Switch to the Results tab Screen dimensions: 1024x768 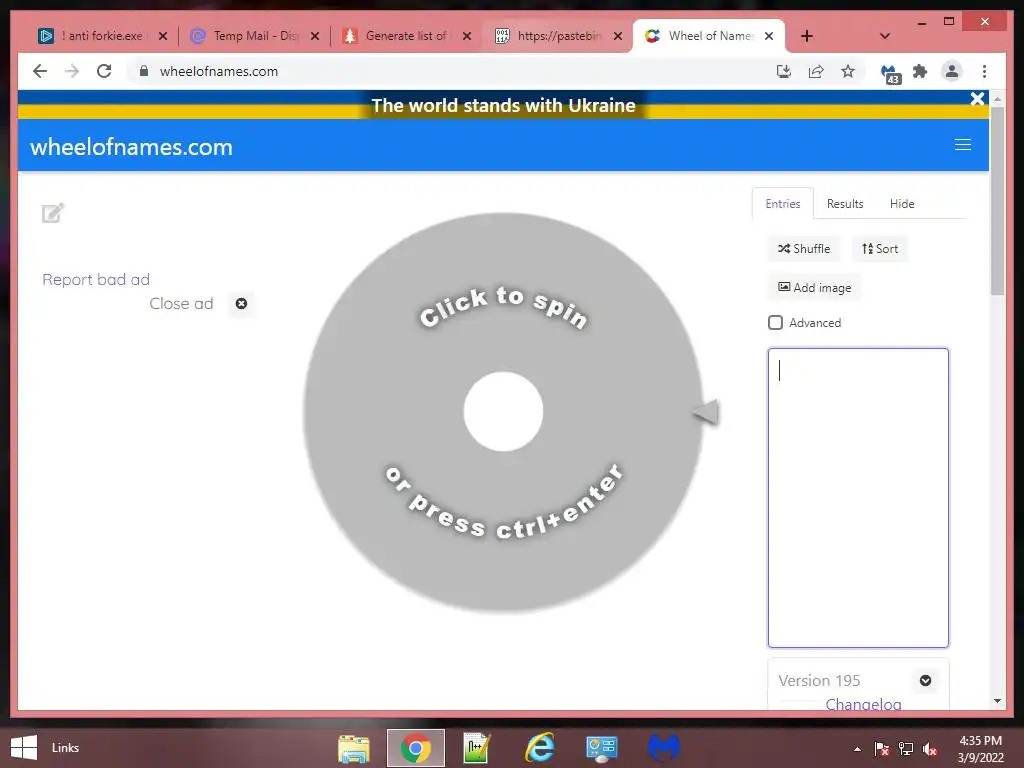point(844,204)
